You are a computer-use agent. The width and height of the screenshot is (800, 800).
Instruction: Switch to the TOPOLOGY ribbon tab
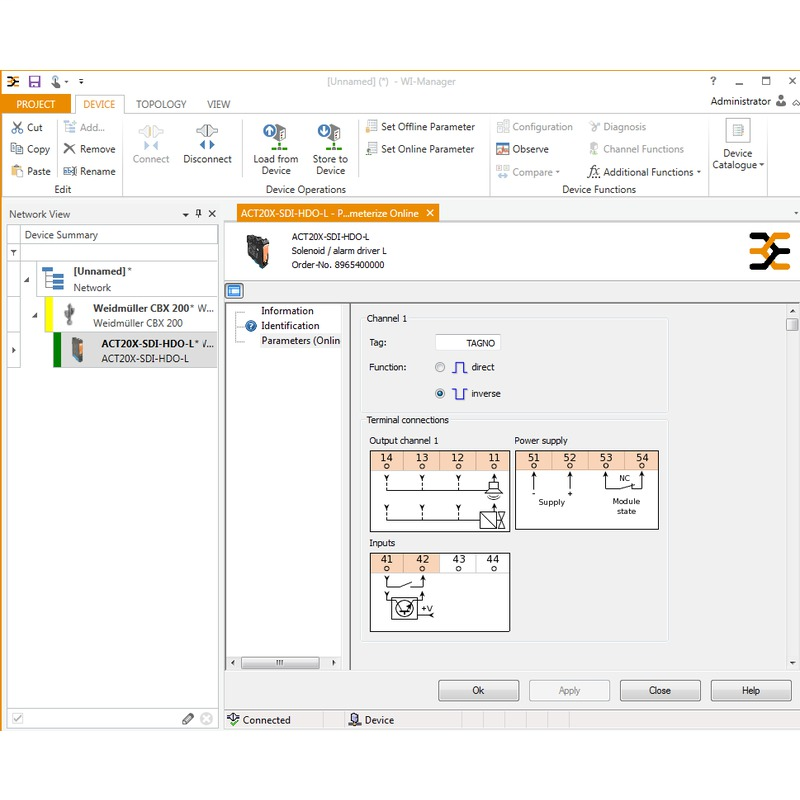click(161, 104)
